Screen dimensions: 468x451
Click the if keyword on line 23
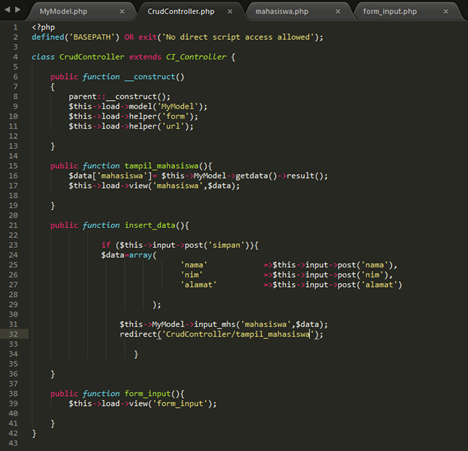[x=106, y=245]
